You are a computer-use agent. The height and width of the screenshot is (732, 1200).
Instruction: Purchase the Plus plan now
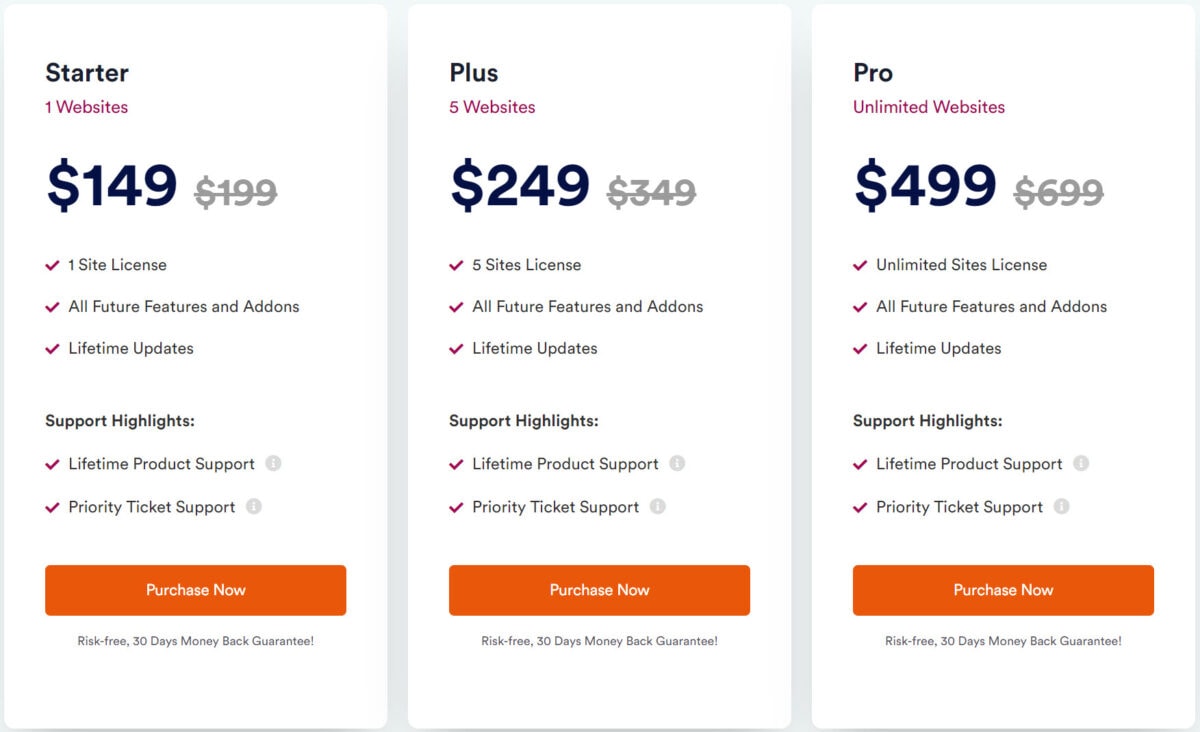tap(599, 590)
